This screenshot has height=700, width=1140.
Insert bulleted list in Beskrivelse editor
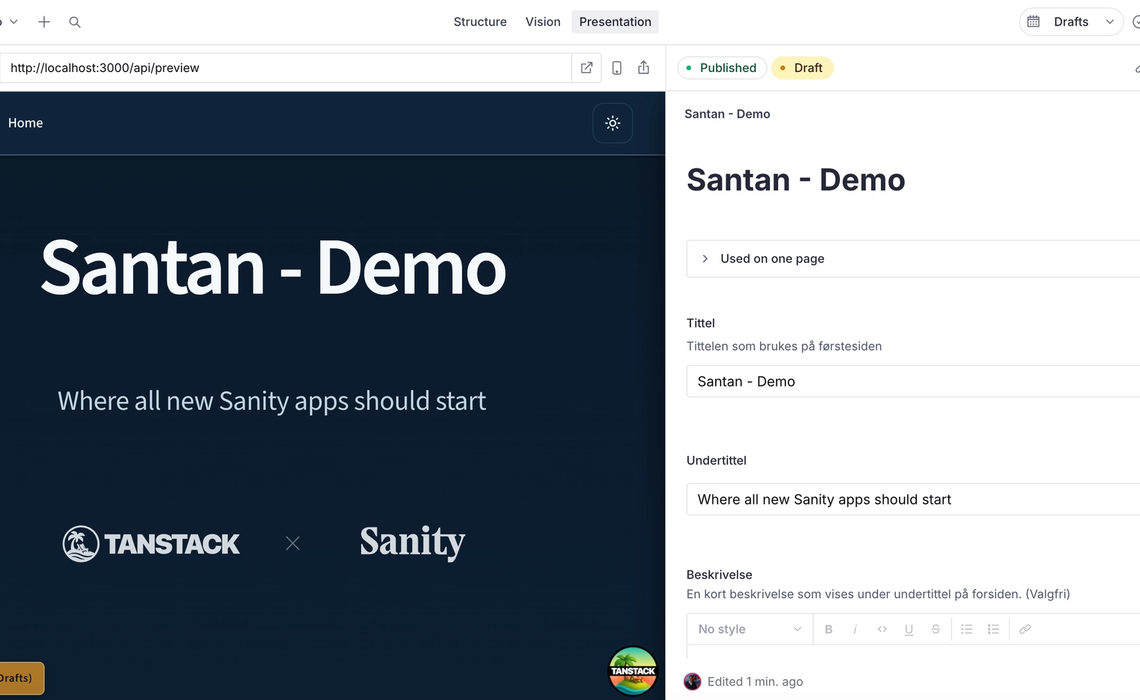click(966, 629)
